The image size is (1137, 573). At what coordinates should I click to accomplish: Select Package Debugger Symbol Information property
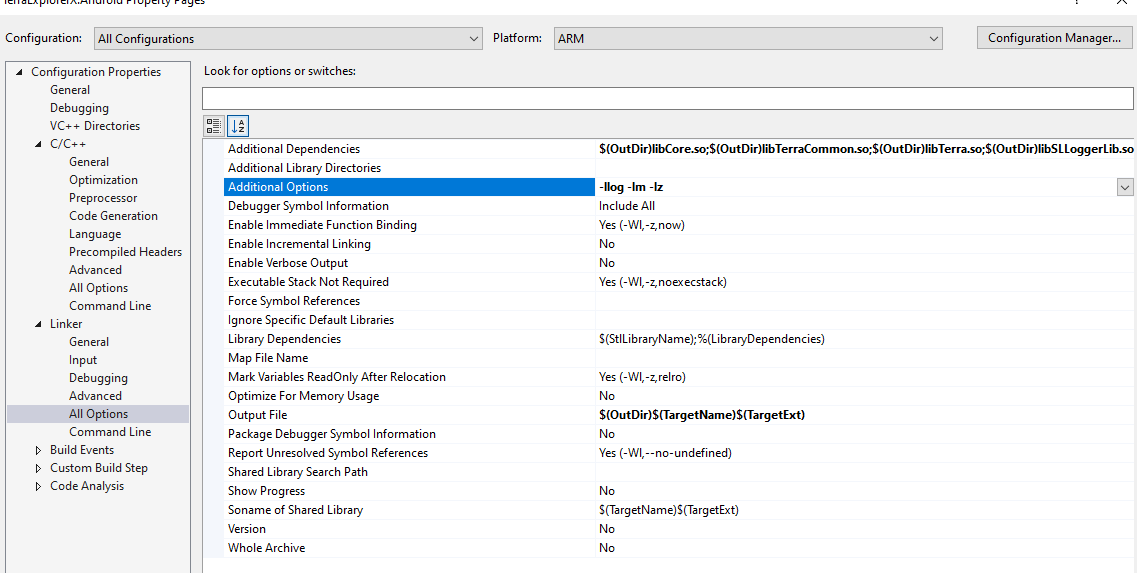[331, 434]
